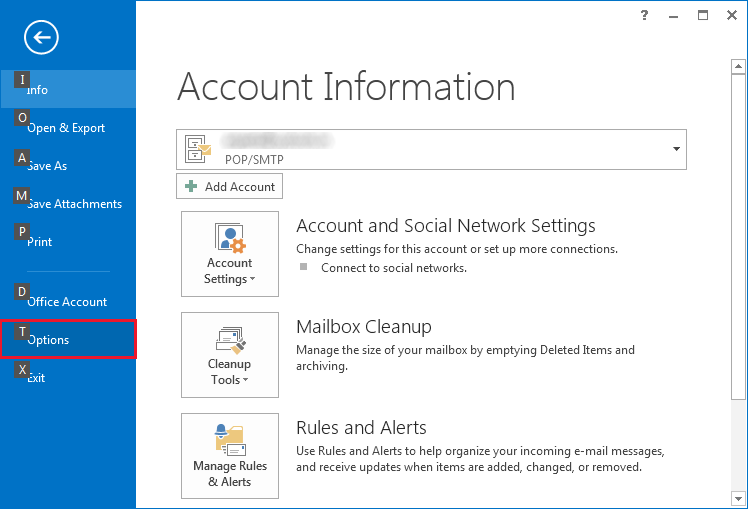
Task: Click Account and Social Network Settings heading
Action: [x=446, y=226]
